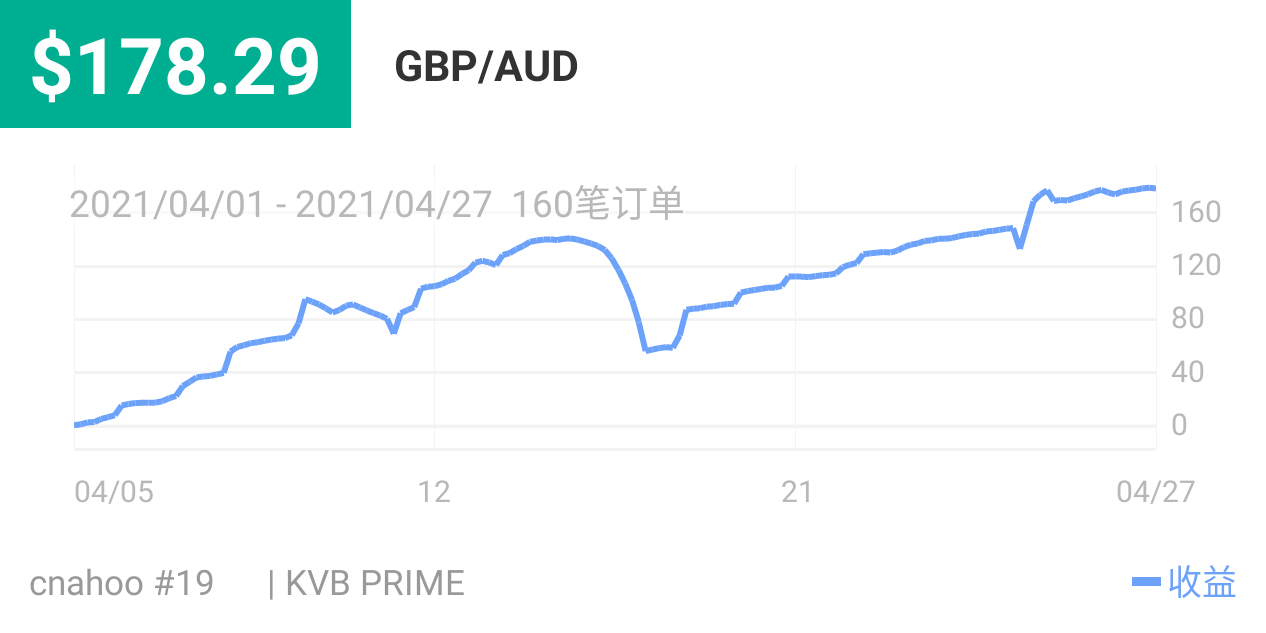Click the deepest dip of the profit line

click(647, 350)
